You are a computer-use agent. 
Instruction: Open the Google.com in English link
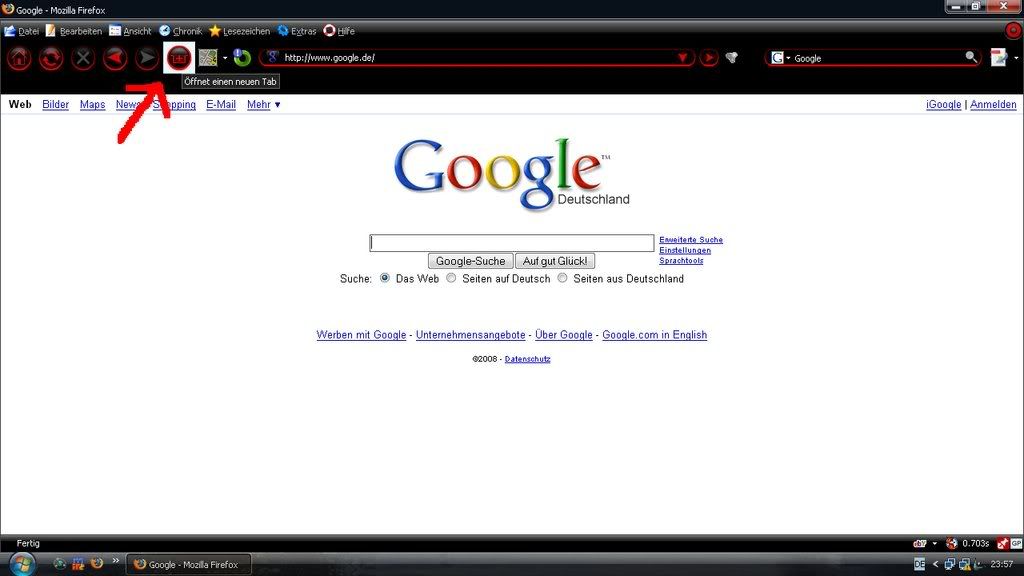coord(654,335)
